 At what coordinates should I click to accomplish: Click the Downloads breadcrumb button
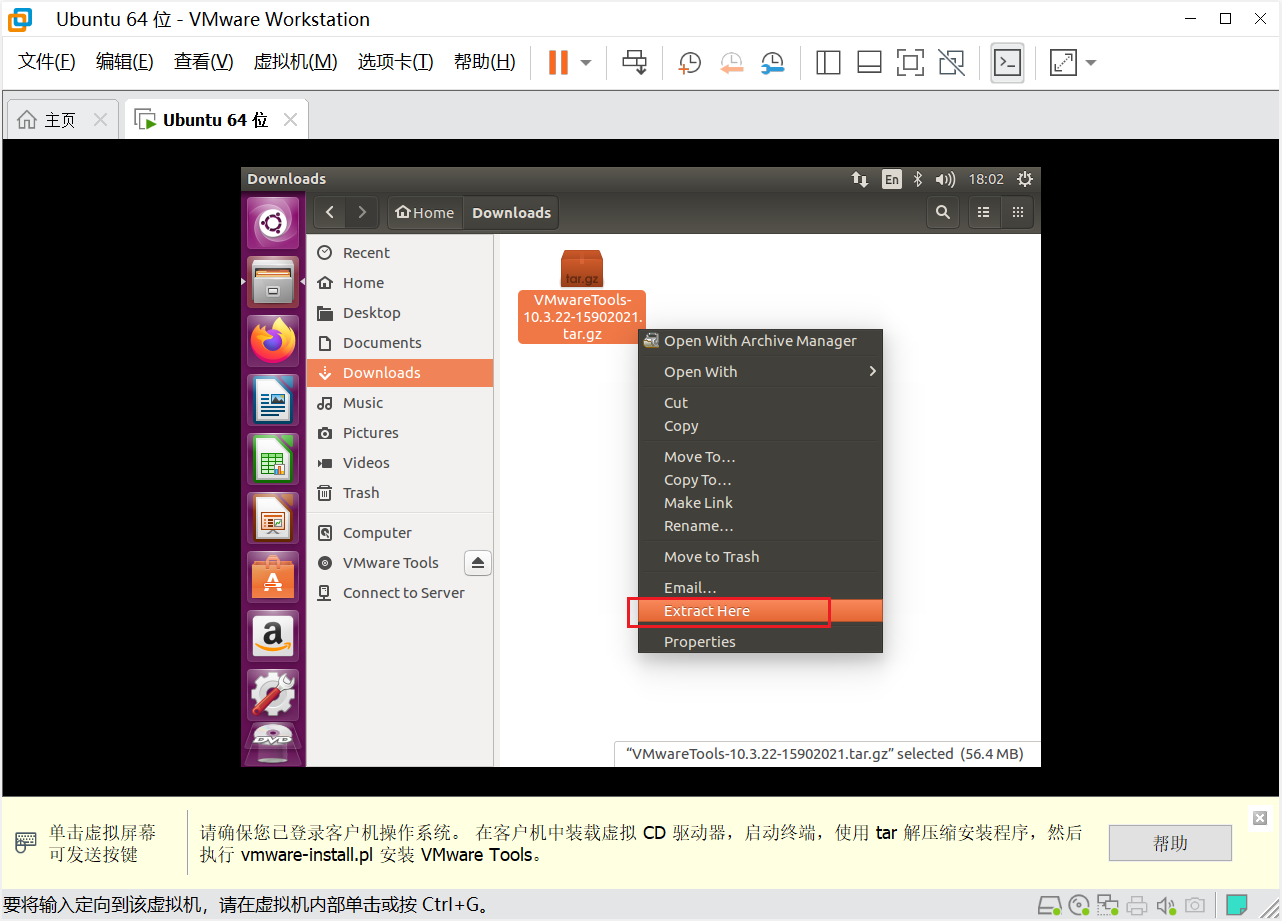(x=511, y=212)
